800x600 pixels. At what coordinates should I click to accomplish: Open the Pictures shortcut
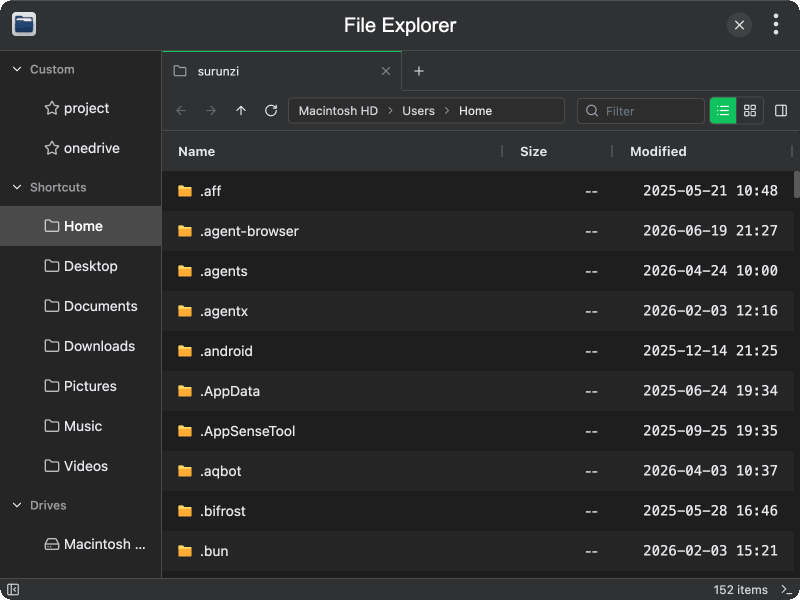click(81, 386)
